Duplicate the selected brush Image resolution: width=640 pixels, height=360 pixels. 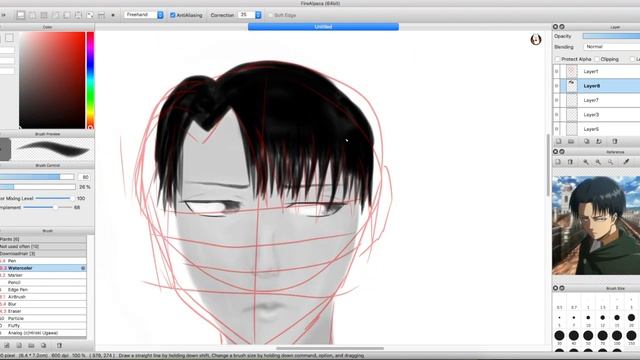pos(44,345)
